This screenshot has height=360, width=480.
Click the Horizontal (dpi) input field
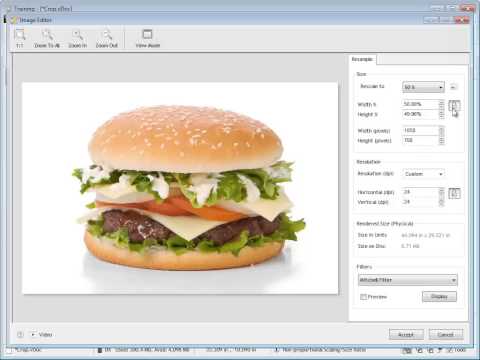click(x=420, y=192)
